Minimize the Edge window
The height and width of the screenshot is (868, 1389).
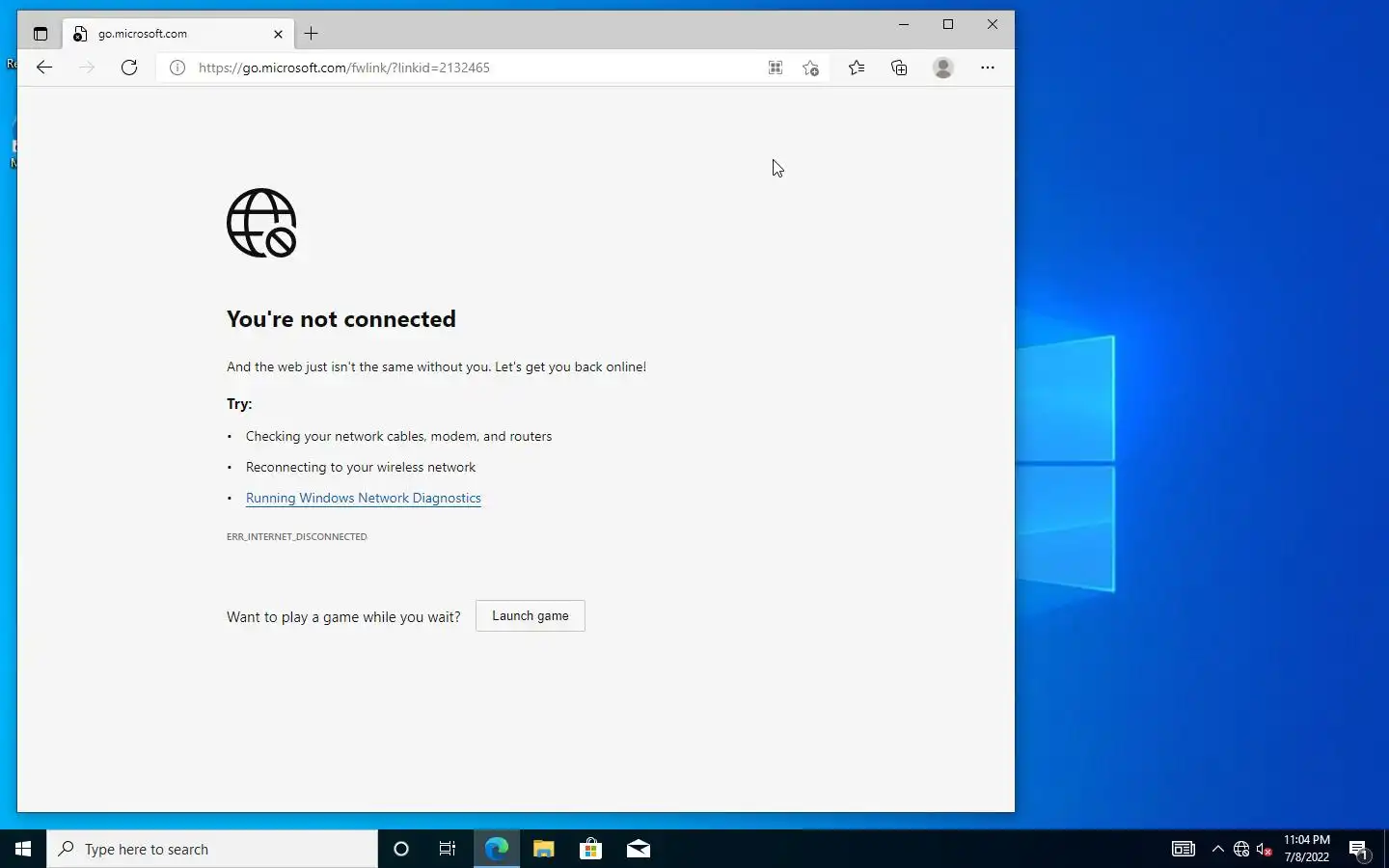tap(904, 24)
